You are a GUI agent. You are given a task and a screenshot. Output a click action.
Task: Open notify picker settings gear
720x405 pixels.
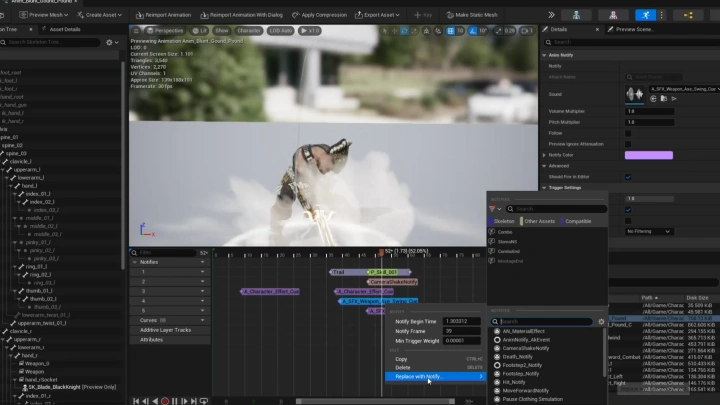pos(602,322)
